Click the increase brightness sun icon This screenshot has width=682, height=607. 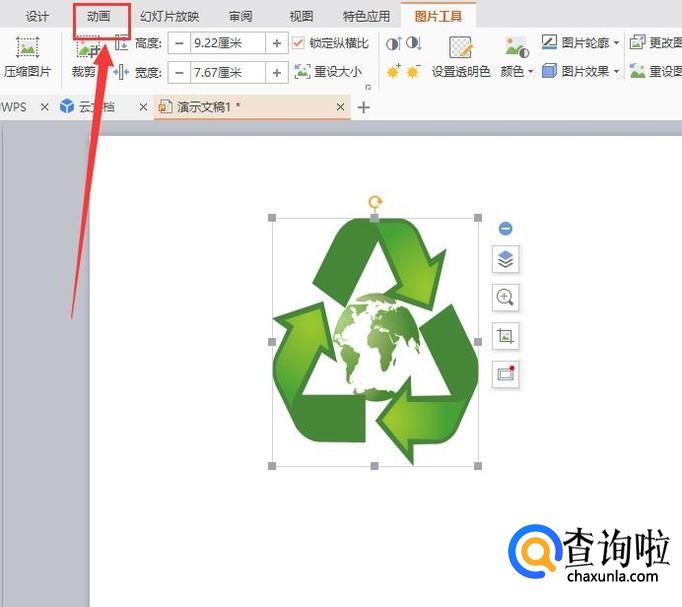393,71
